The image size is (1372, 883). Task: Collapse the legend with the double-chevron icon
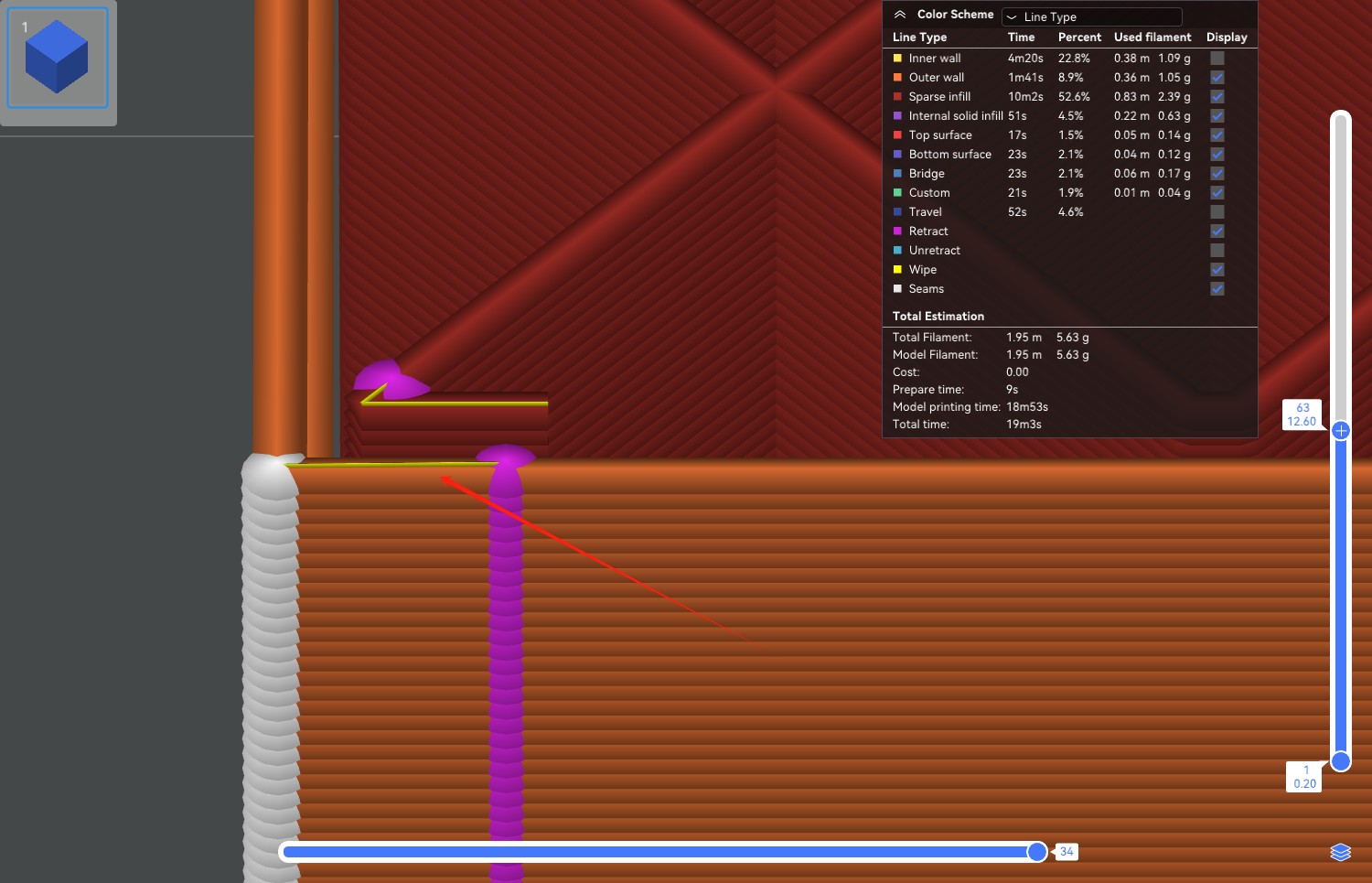tap(900, 15)
